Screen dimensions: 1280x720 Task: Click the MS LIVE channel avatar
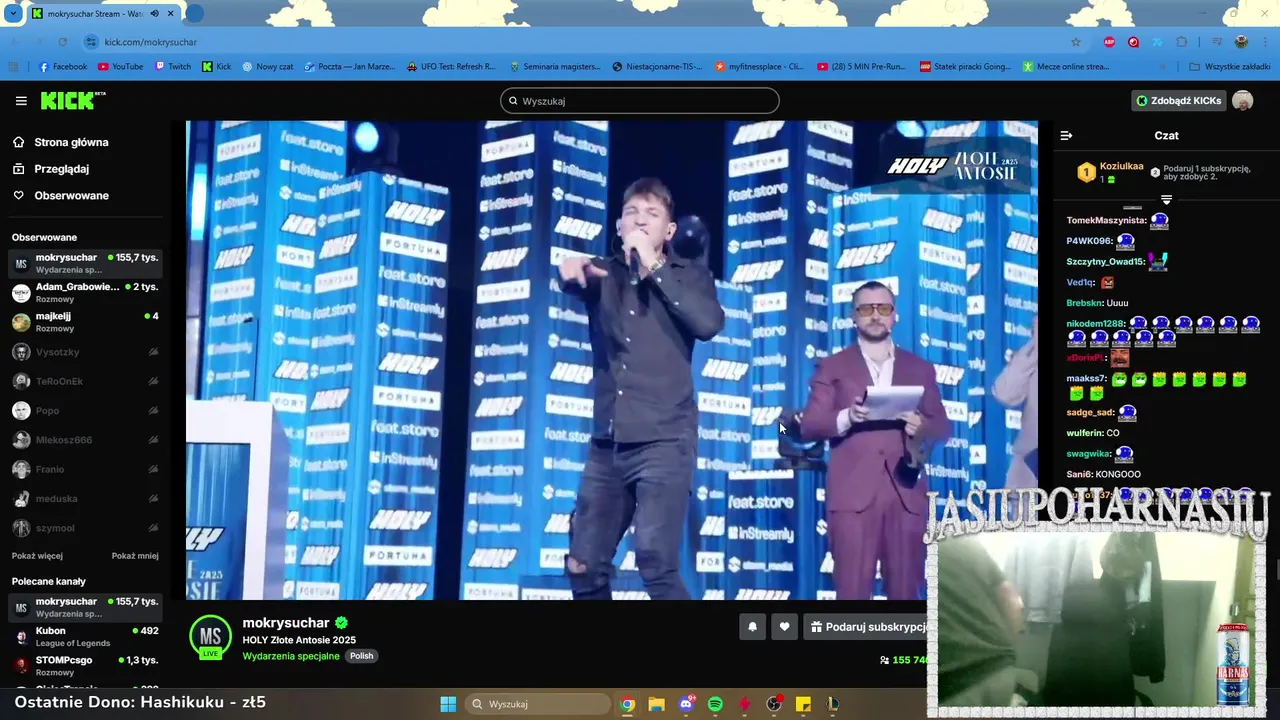coord(210,637)
